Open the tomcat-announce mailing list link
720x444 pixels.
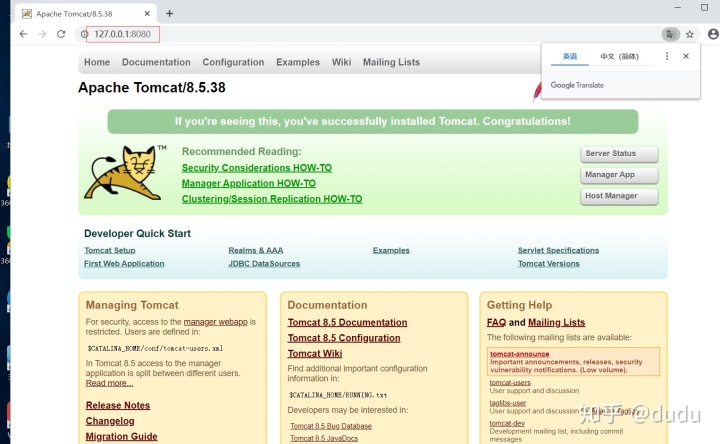point(520,354)
